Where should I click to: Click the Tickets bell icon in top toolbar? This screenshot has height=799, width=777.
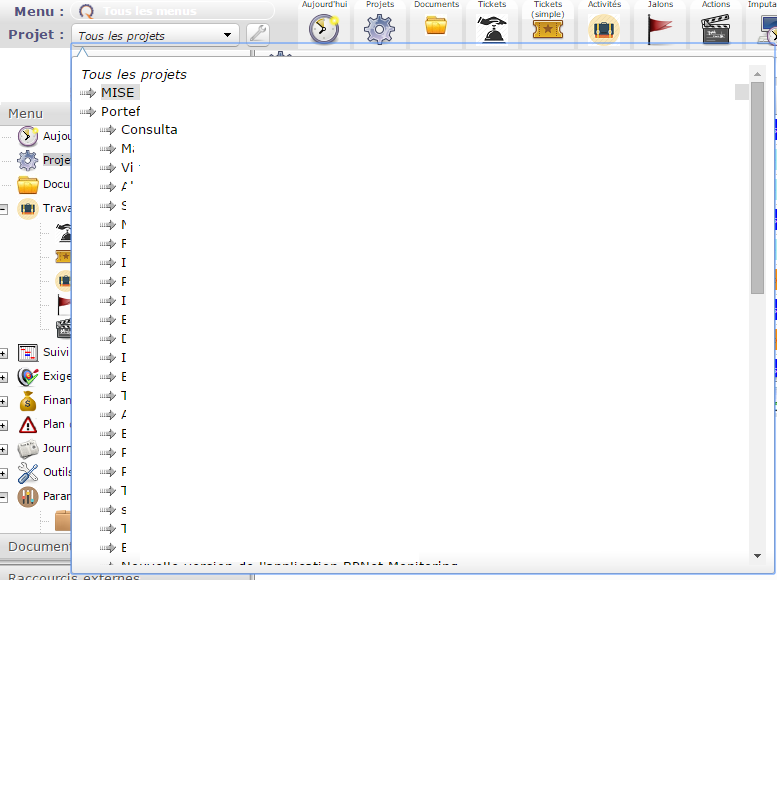coord(492,29)
